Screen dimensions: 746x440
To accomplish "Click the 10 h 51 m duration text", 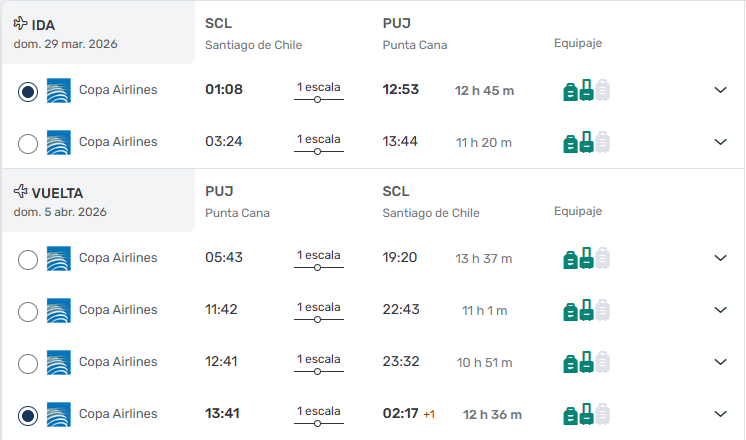I will click(x=484, y=362).
